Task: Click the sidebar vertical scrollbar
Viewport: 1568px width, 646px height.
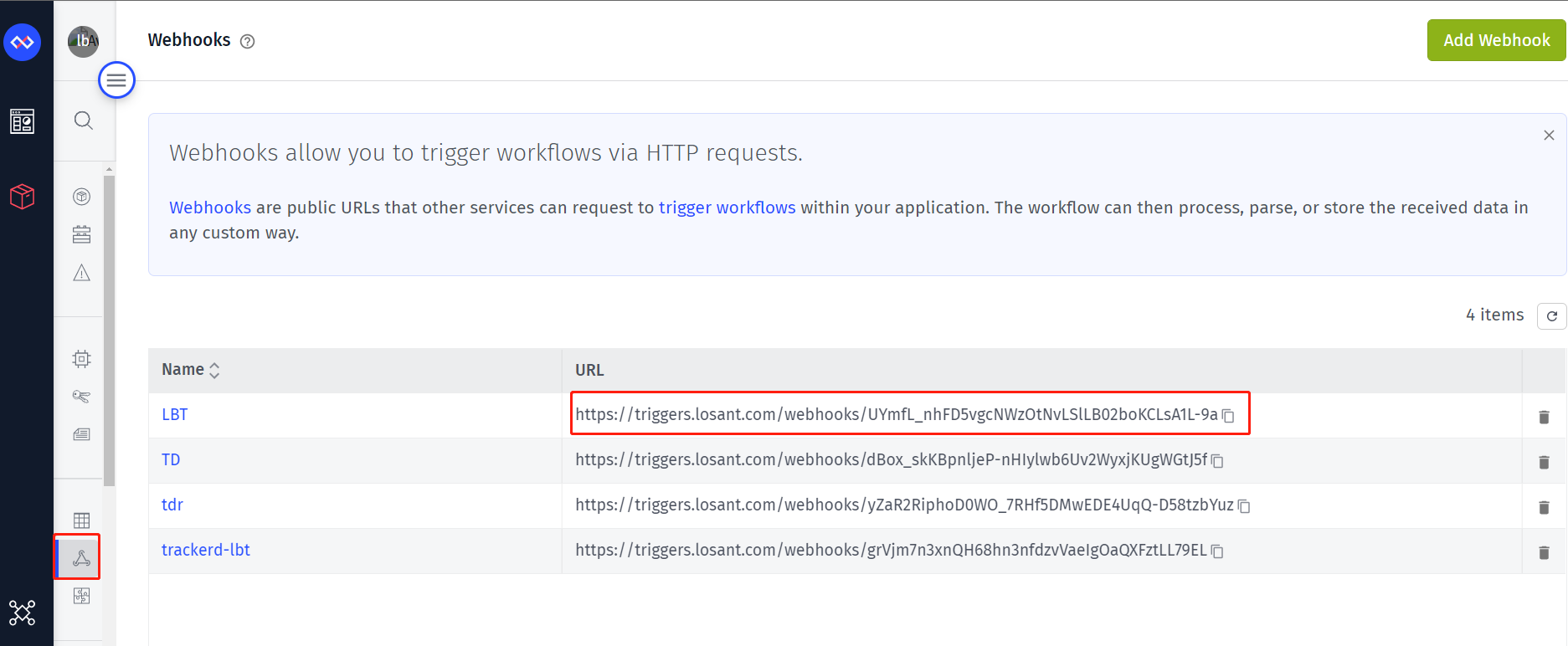Action: coord(109,331)
